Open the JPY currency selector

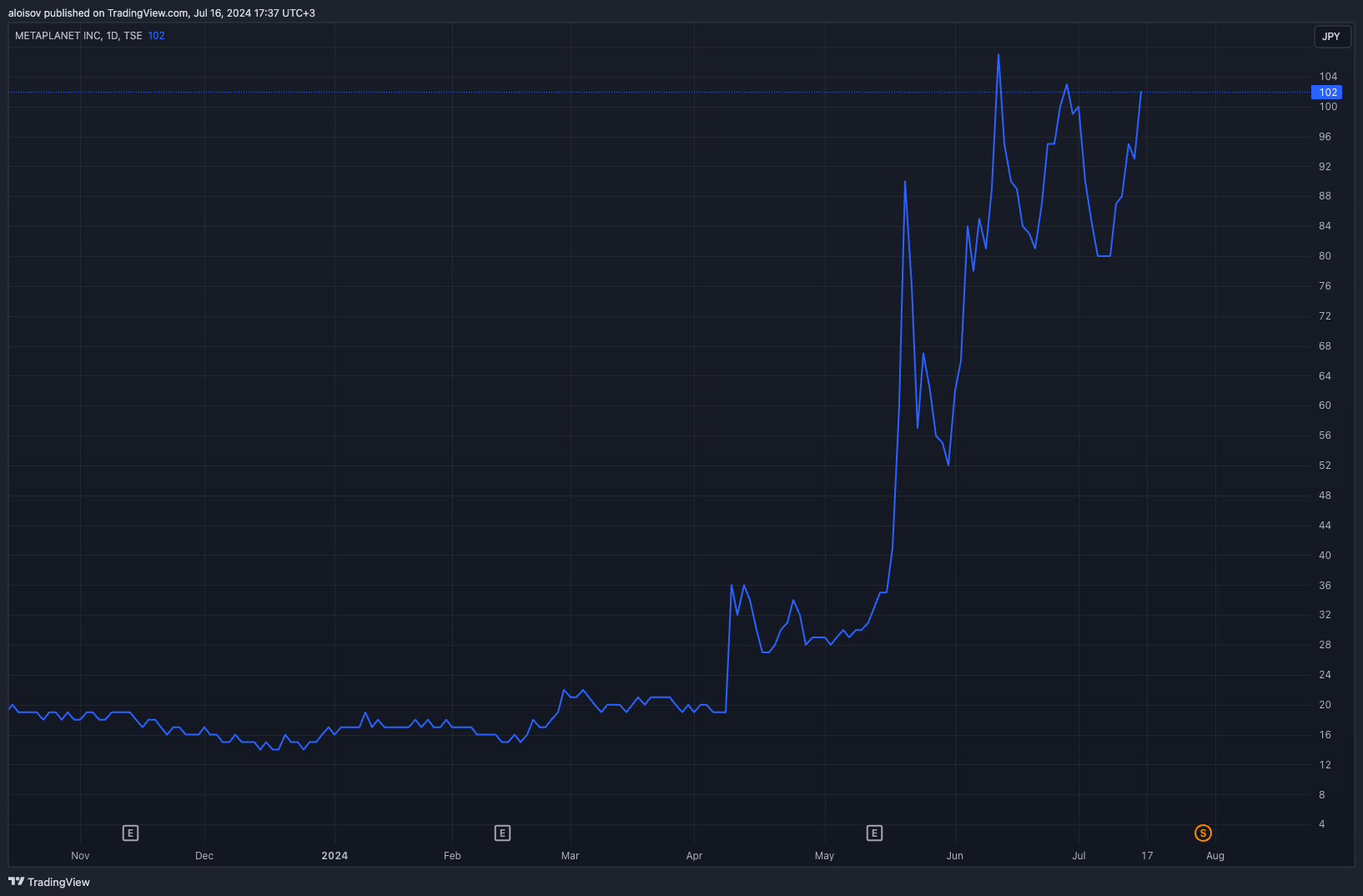[1331, 37]
